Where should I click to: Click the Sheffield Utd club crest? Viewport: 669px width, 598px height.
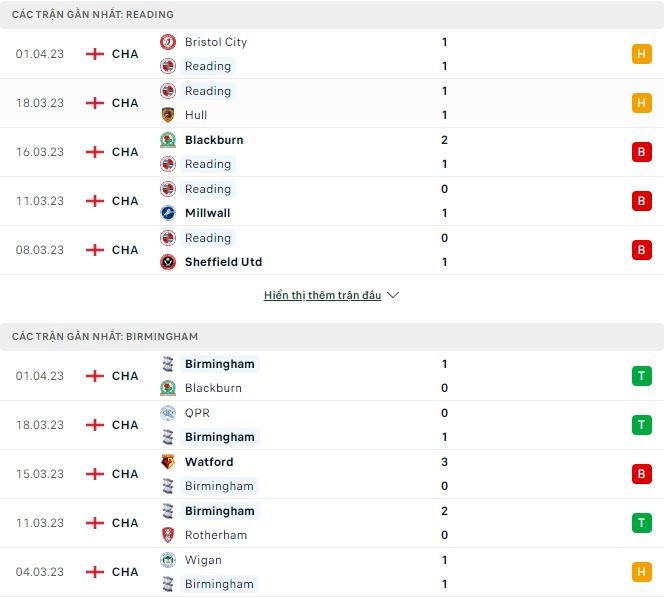click(x=168, y=262)
